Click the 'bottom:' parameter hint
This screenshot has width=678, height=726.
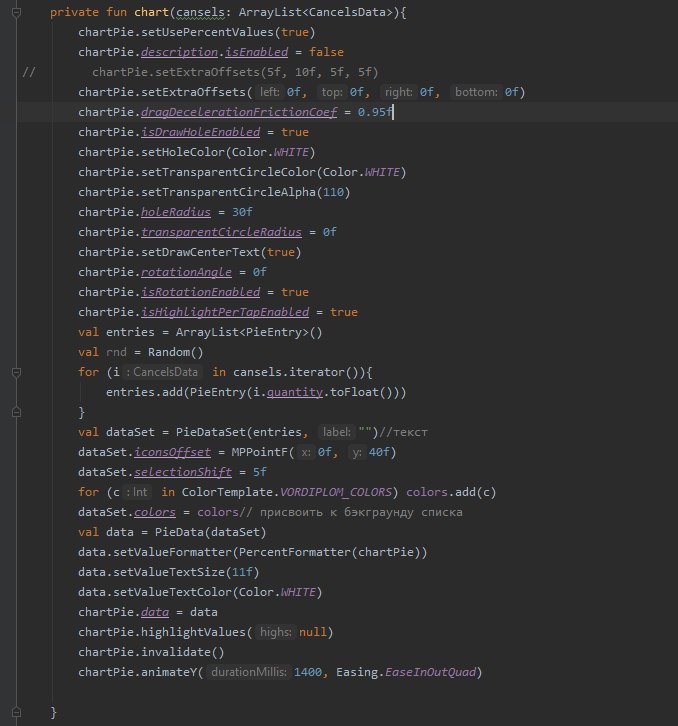(476, 92)
